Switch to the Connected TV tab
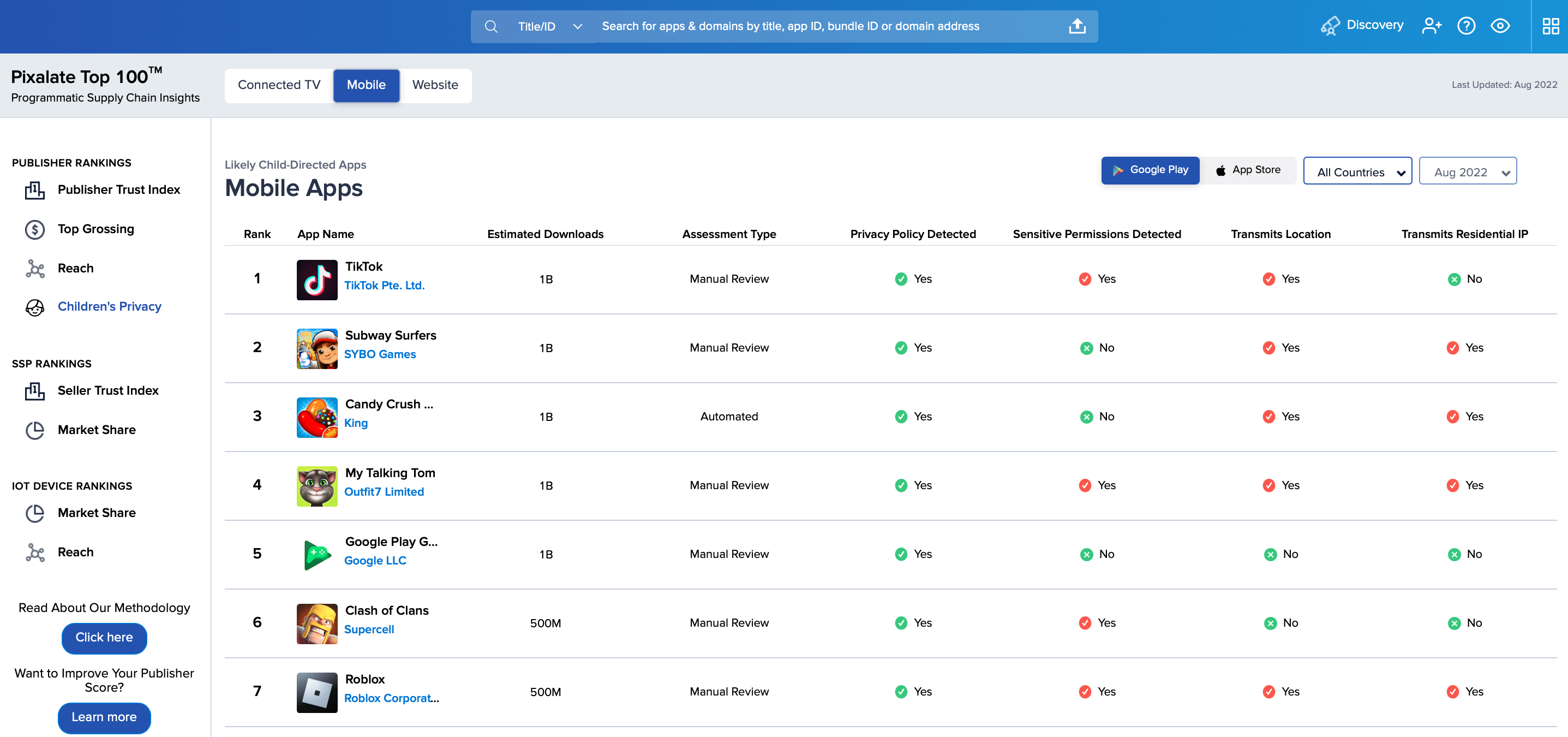The width and height of the screenshot is (1568, 737). (x=279, y=85)
